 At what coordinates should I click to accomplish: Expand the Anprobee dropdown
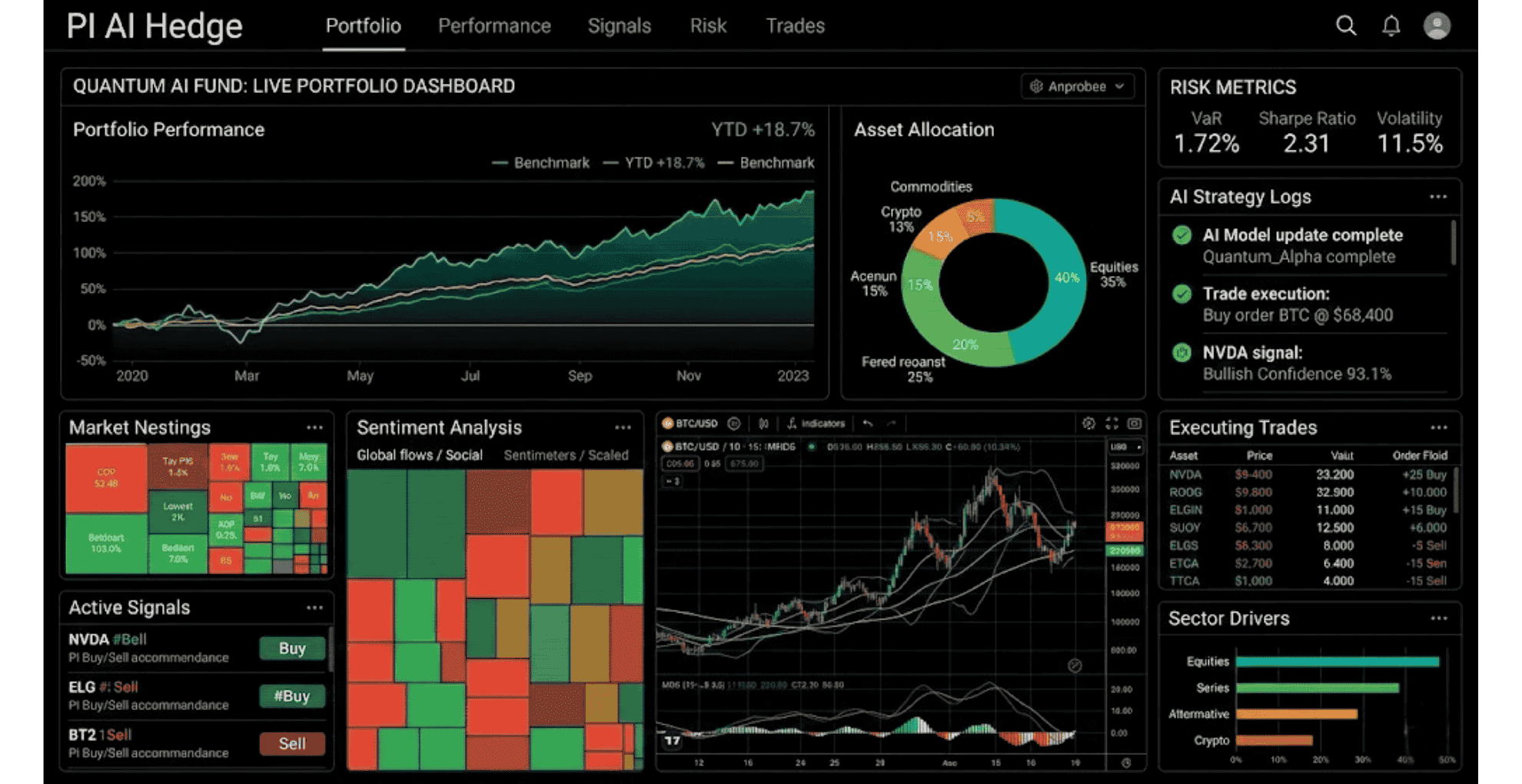click(1077, 86)
